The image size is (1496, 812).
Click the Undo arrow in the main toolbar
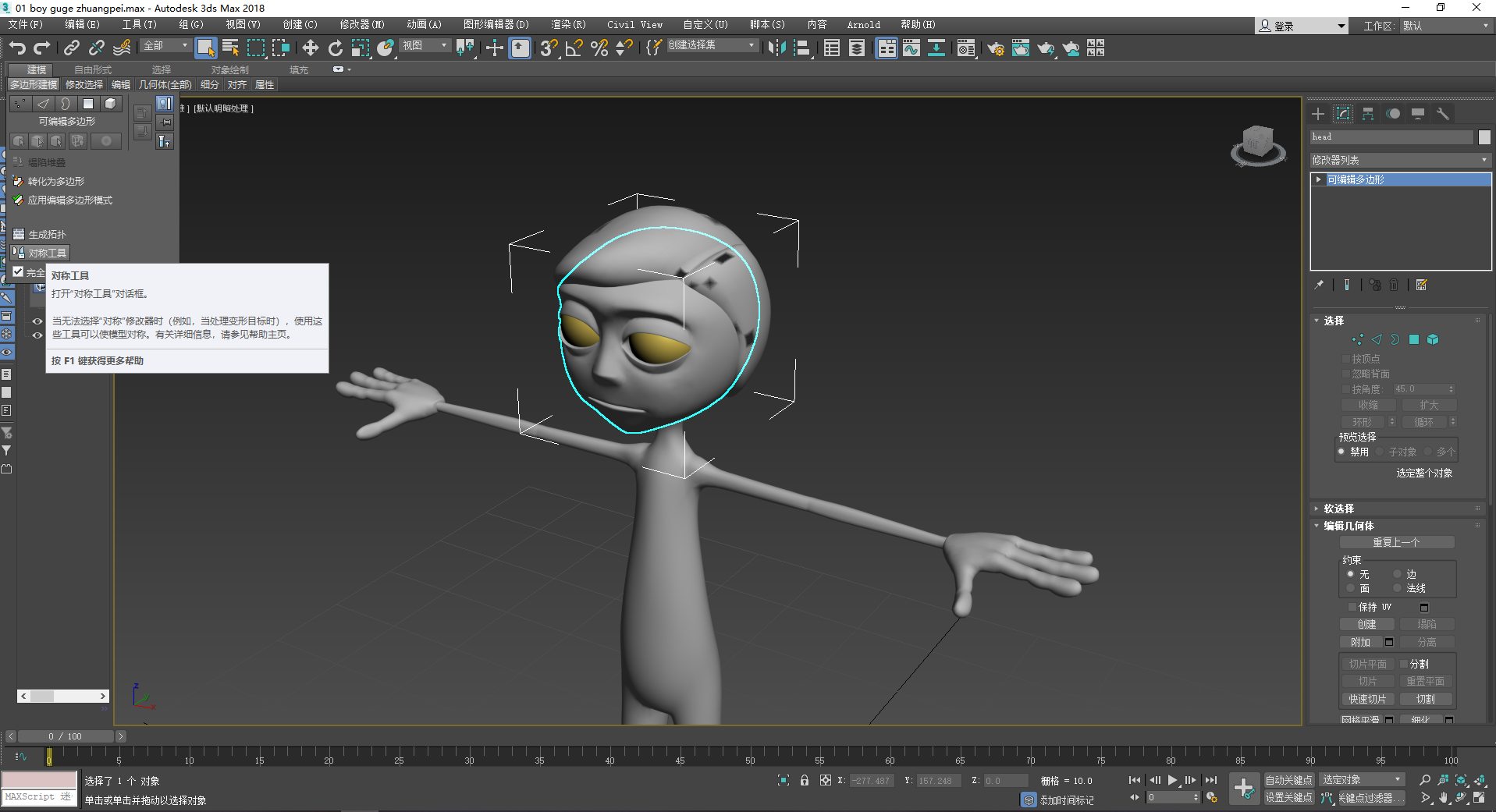(17, 48)
